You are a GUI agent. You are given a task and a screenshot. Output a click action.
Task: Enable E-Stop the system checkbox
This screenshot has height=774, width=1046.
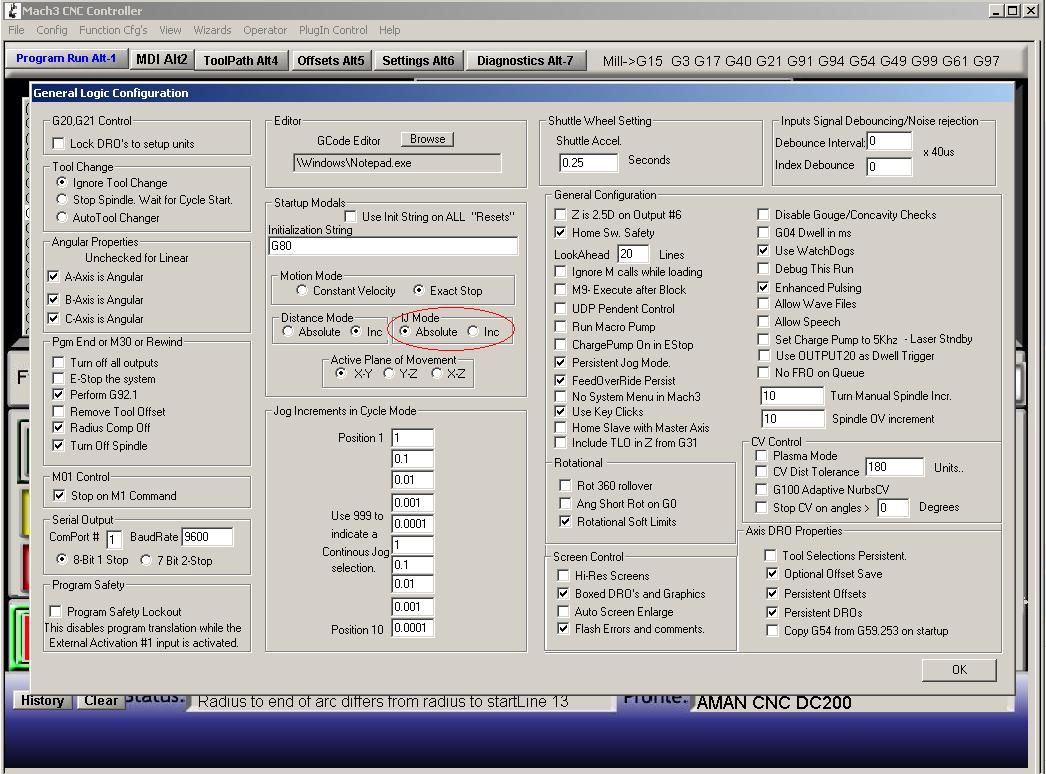click(59, 378)
